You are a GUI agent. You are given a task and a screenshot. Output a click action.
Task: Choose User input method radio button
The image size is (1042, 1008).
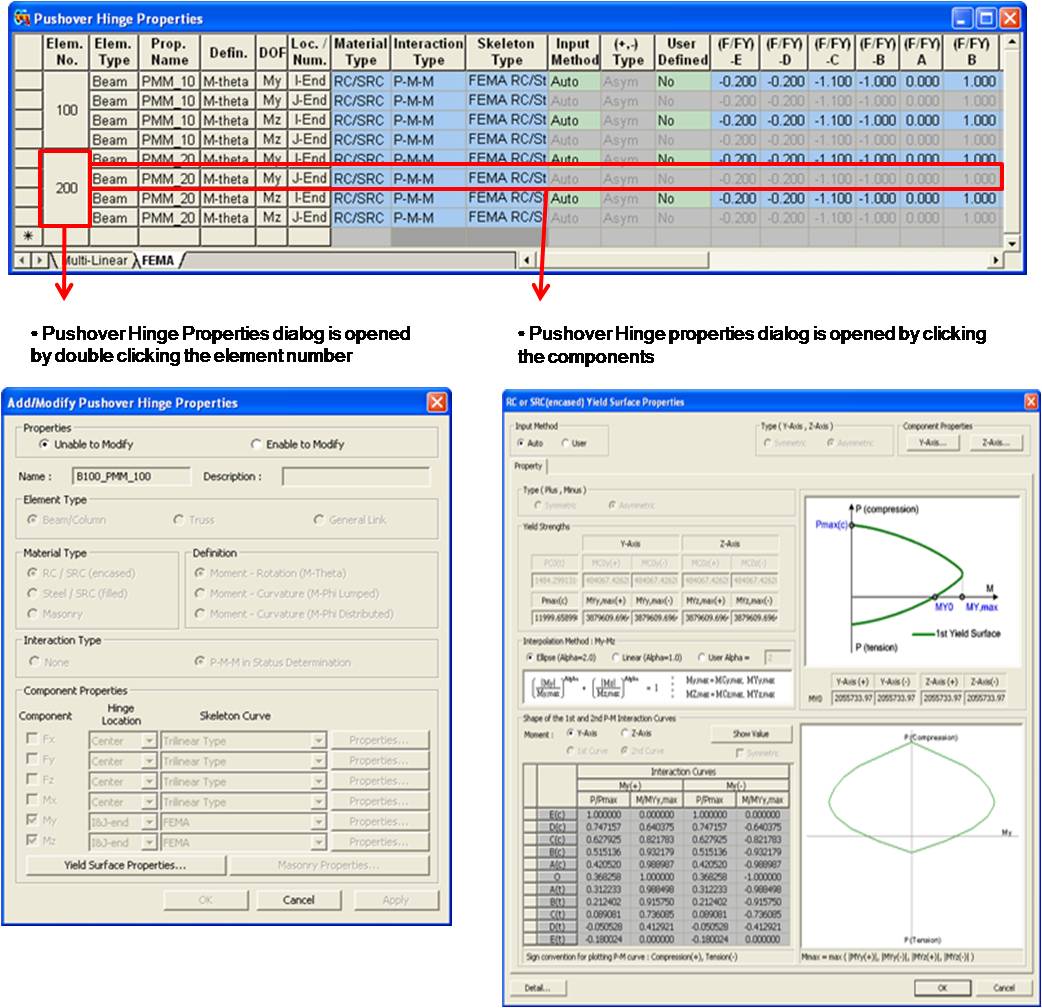[x=566, y=443]
